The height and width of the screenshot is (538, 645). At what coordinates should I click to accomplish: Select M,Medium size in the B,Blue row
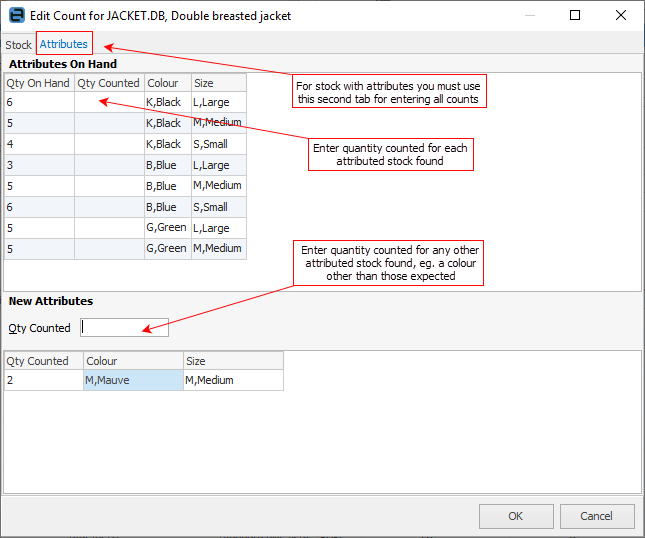(x=219, y=186)
